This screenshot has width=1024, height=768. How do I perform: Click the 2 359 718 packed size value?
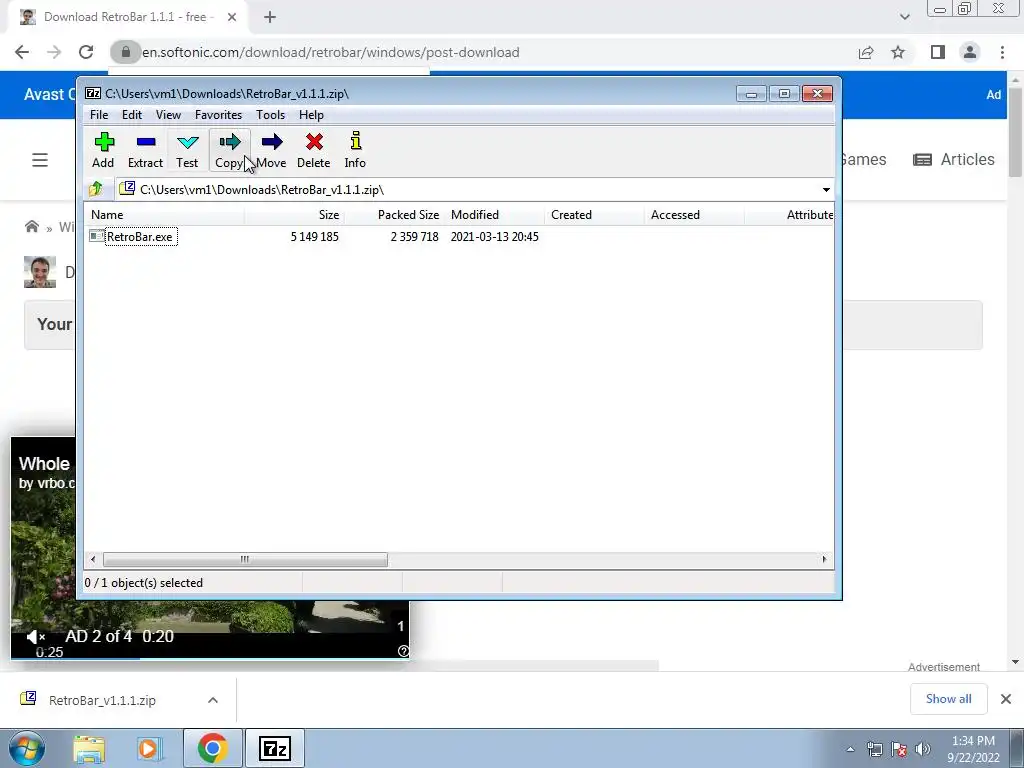[x=415, y=236]
